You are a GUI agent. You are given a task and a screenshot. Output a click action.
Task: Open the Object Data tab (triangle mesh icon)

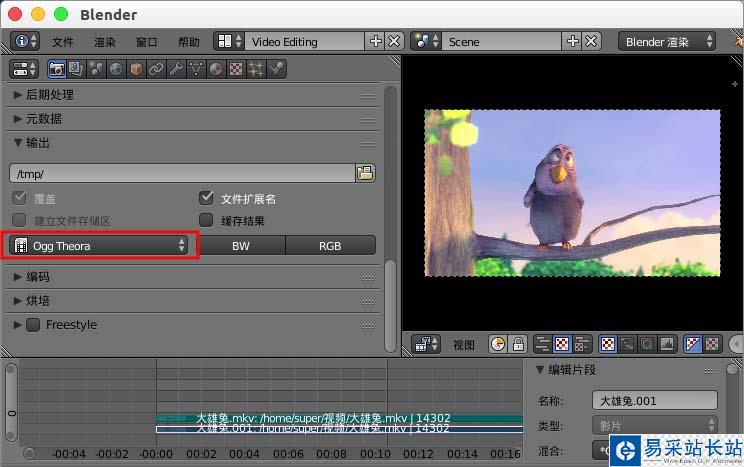coord(195,69)
